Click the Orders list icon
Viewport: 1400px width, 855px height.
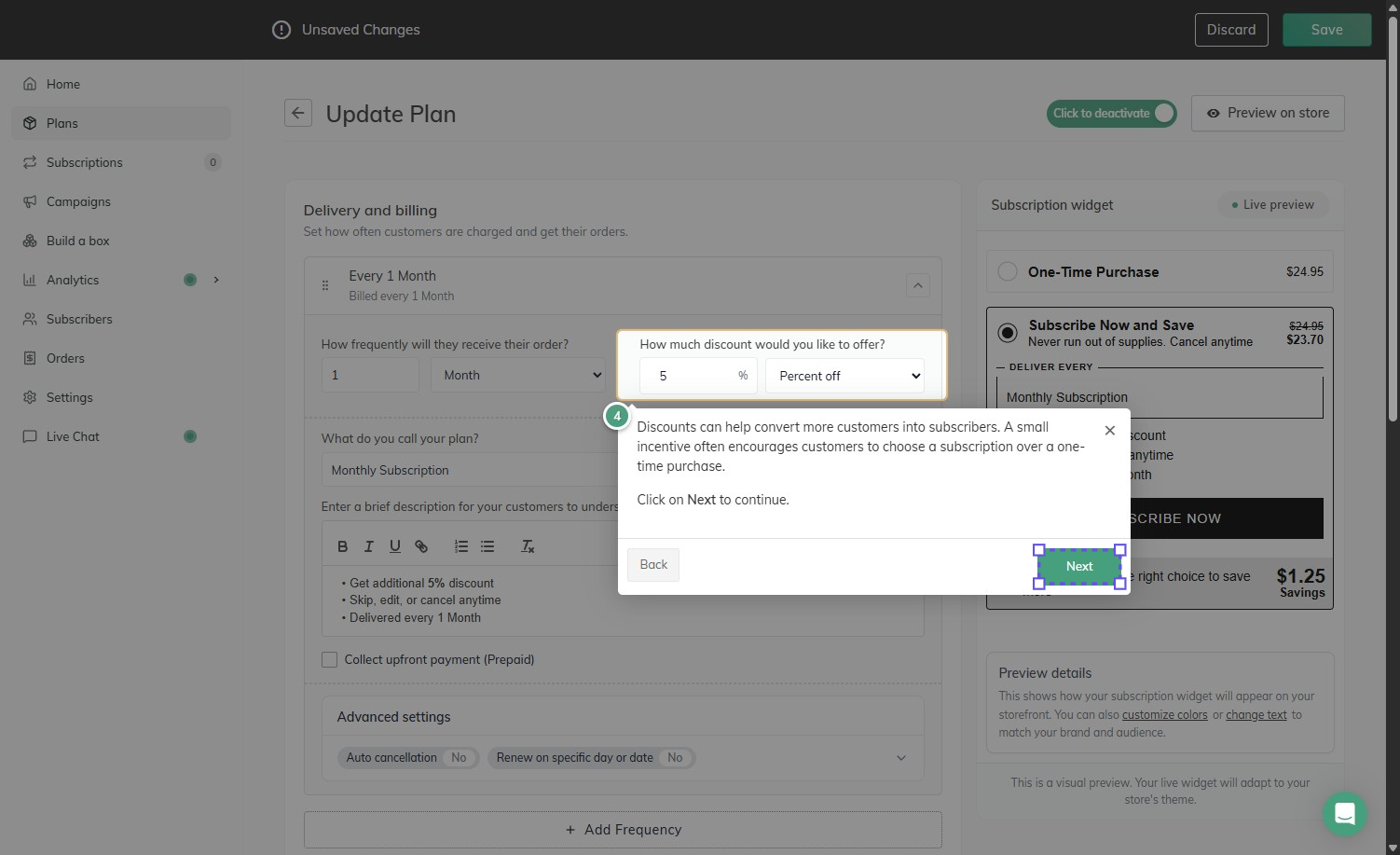coord(30,358)
